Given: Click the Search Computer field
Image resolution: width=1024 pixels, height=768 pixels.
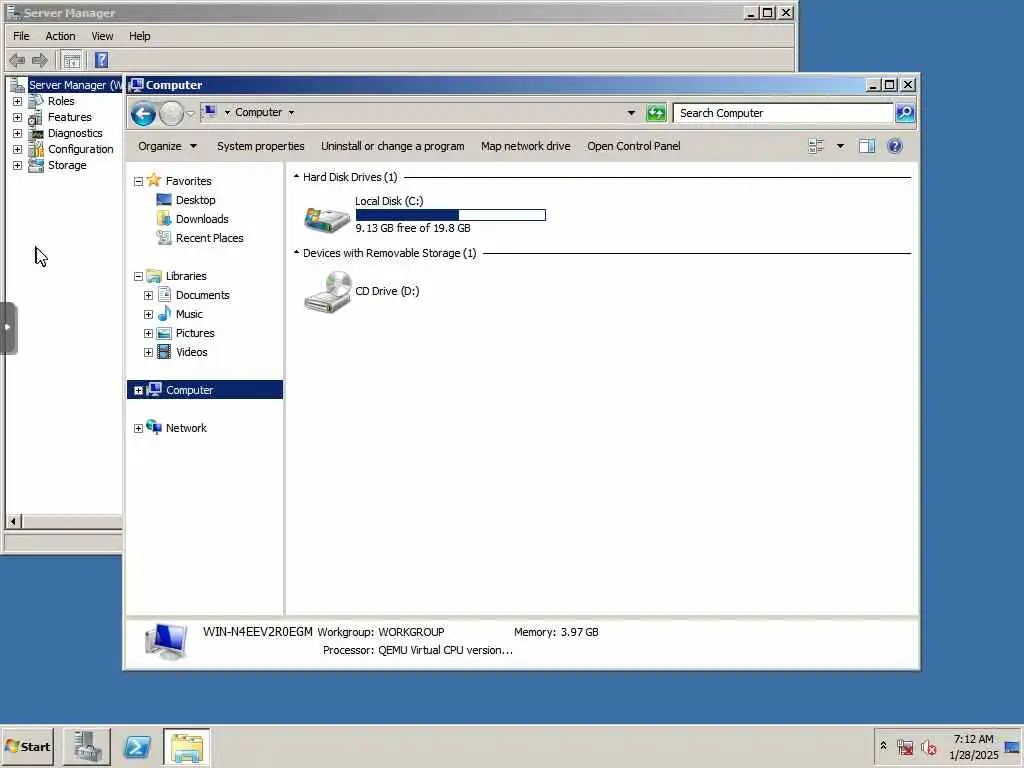Looking at the screenshot, I should 783,113.
